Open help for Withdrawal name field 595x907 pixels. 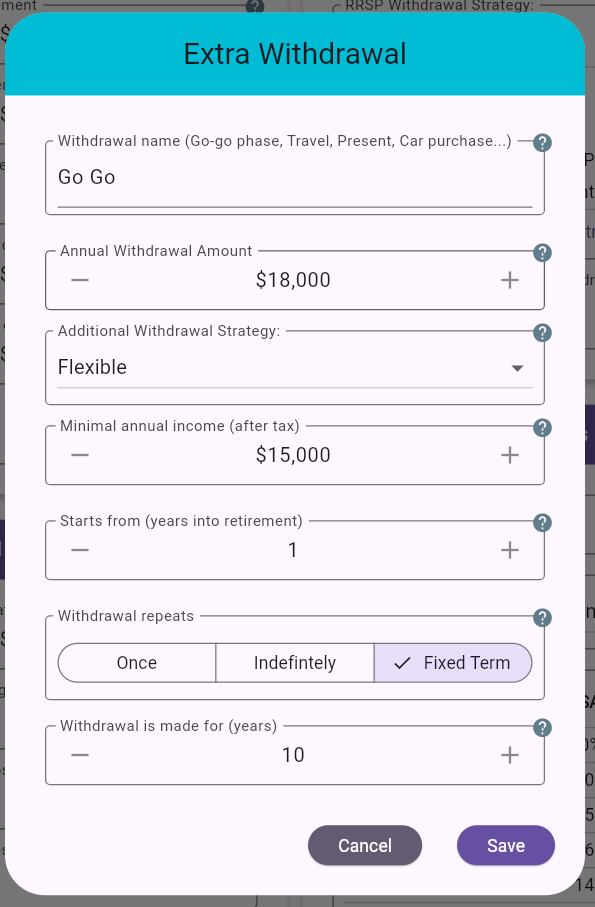[x=541, y=143]
